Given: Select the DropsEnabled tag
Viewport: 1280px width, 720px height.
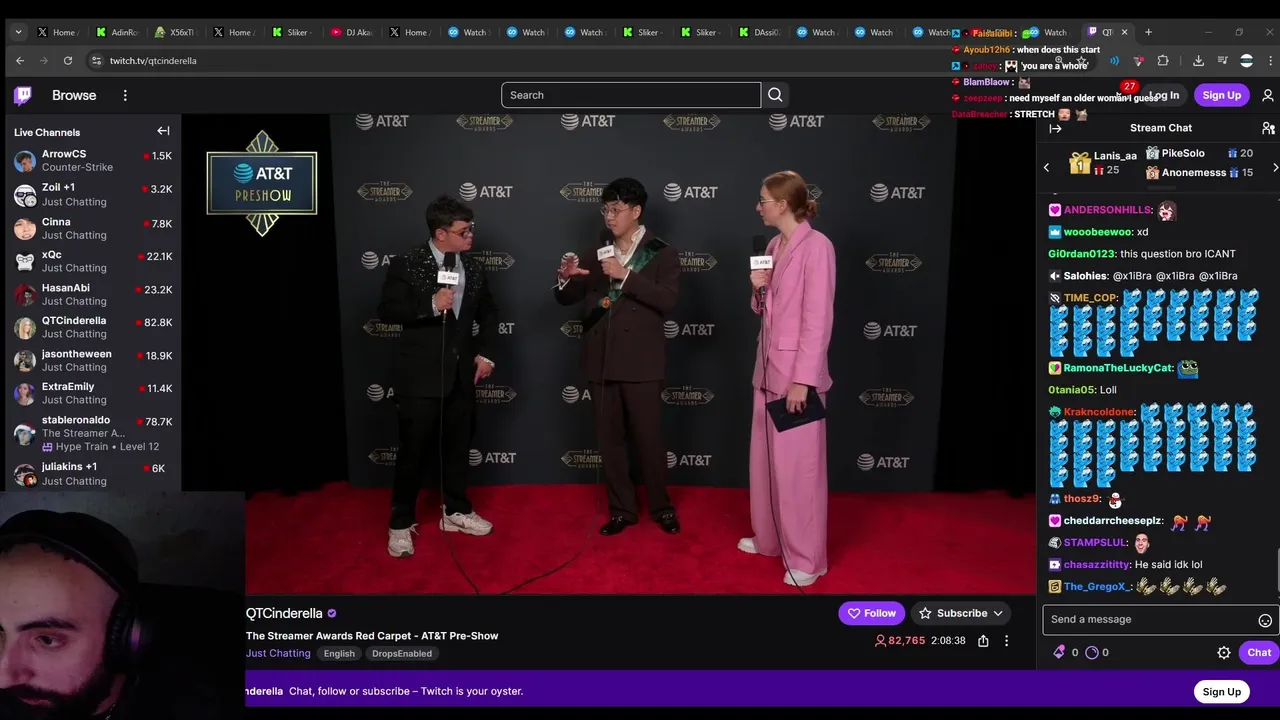Looking at the screenshot, I should click(x=402, y=653).
